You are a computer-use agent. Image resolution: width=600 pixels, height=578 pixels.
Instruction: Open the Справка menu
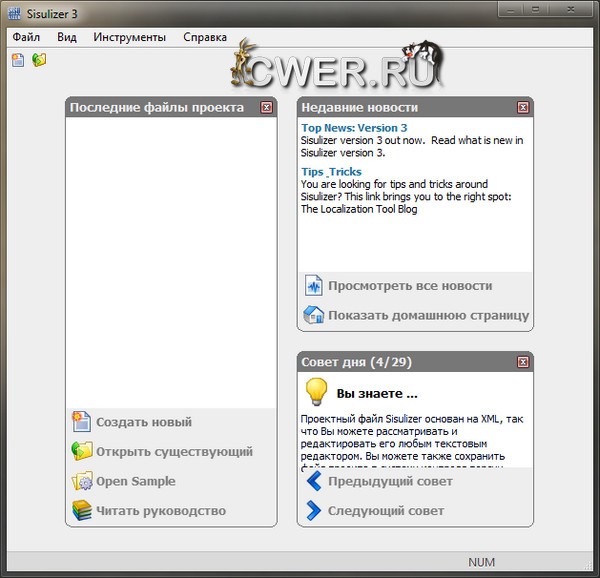205,37
